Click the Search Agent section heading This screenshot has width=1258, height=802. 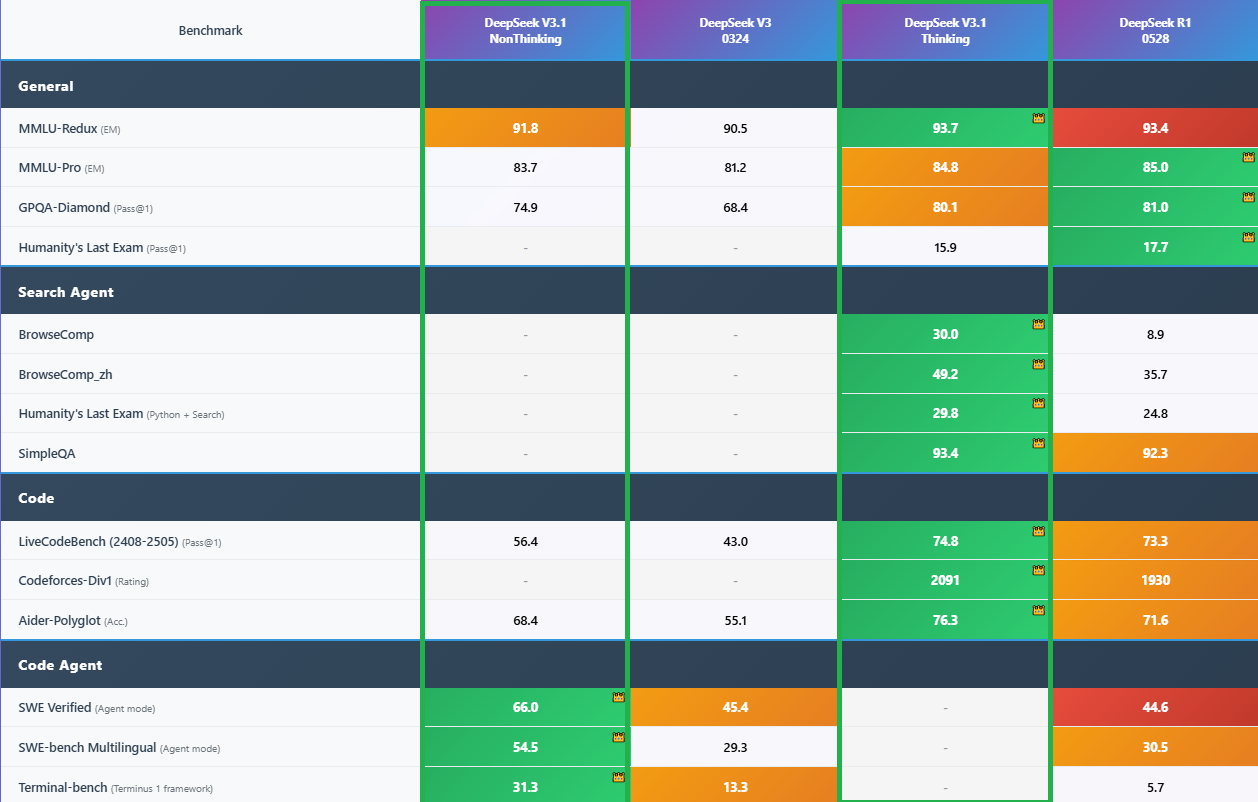point(66,292)
